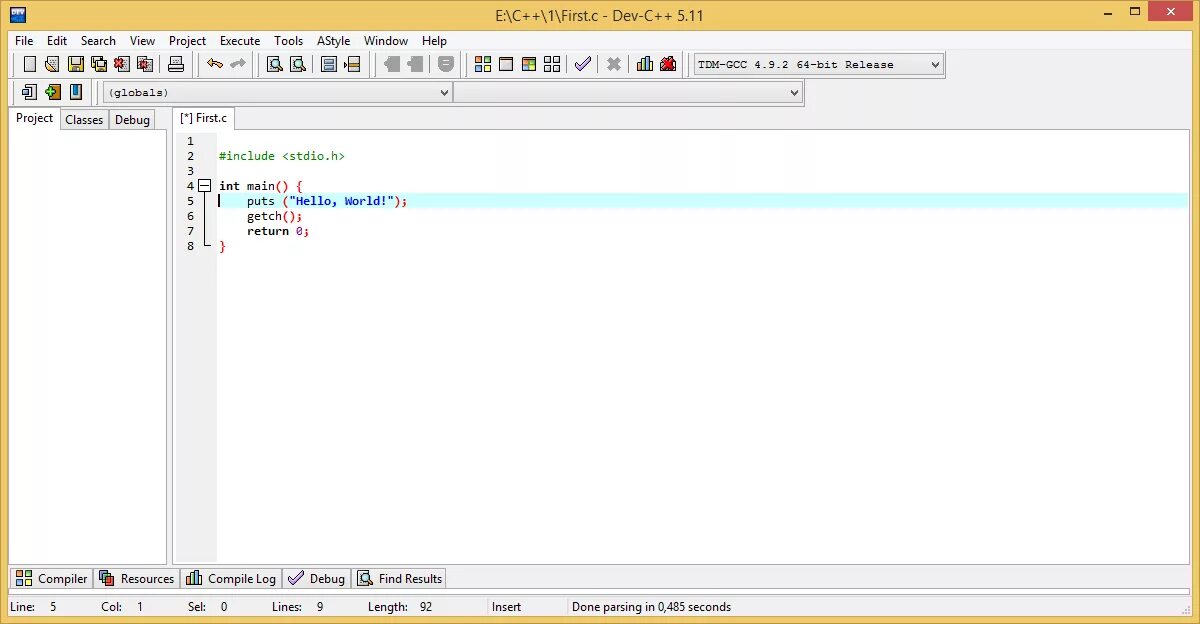Open the Find dialog from toolbar
Image resolution: width=1200 pixels, height=624 pixels.
(x=274, y=64)
